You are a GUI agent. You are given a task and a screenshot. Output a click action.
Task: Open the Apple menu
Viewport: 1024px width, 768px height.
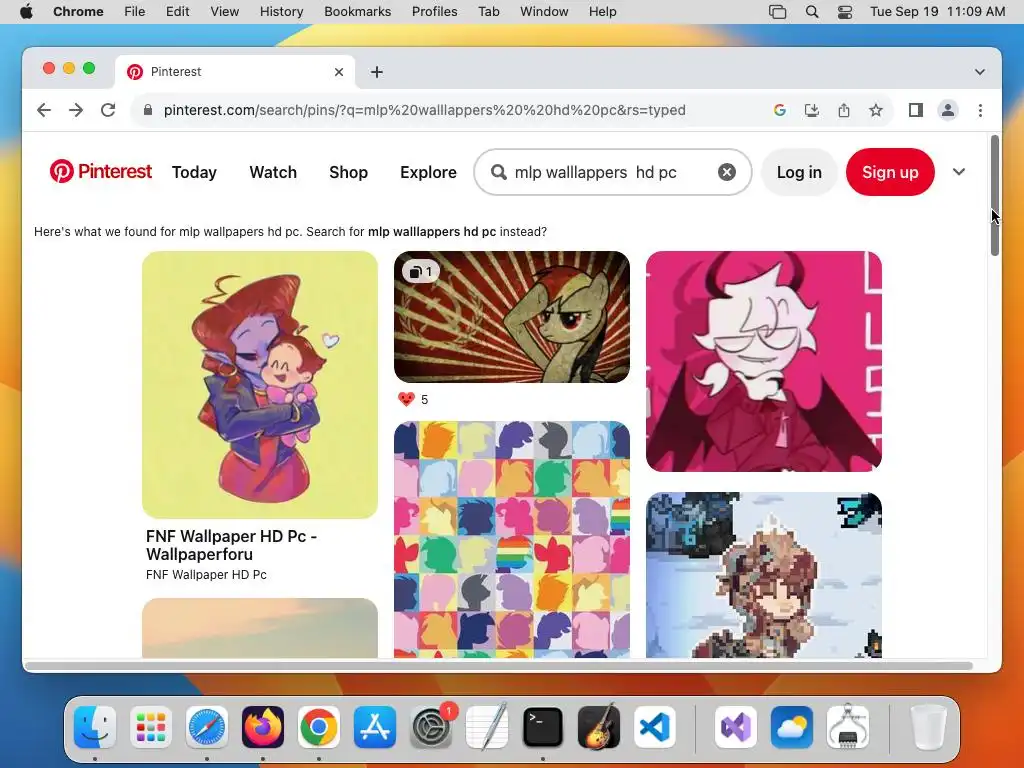click(26, 12)
